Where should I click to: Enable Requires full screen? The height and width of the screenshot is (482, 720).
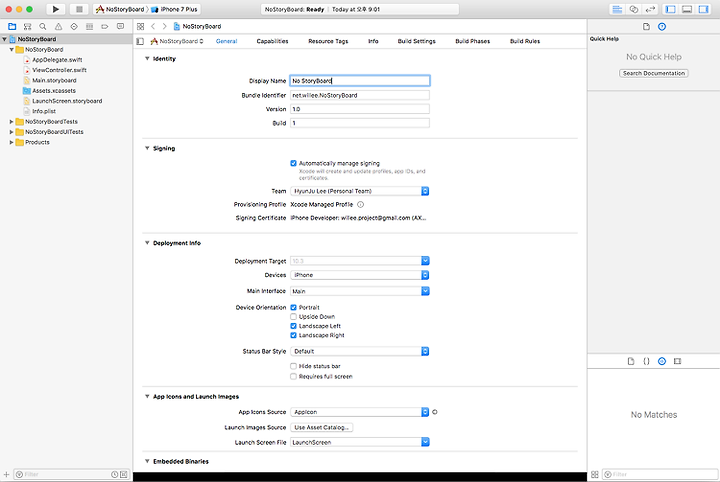293,376
